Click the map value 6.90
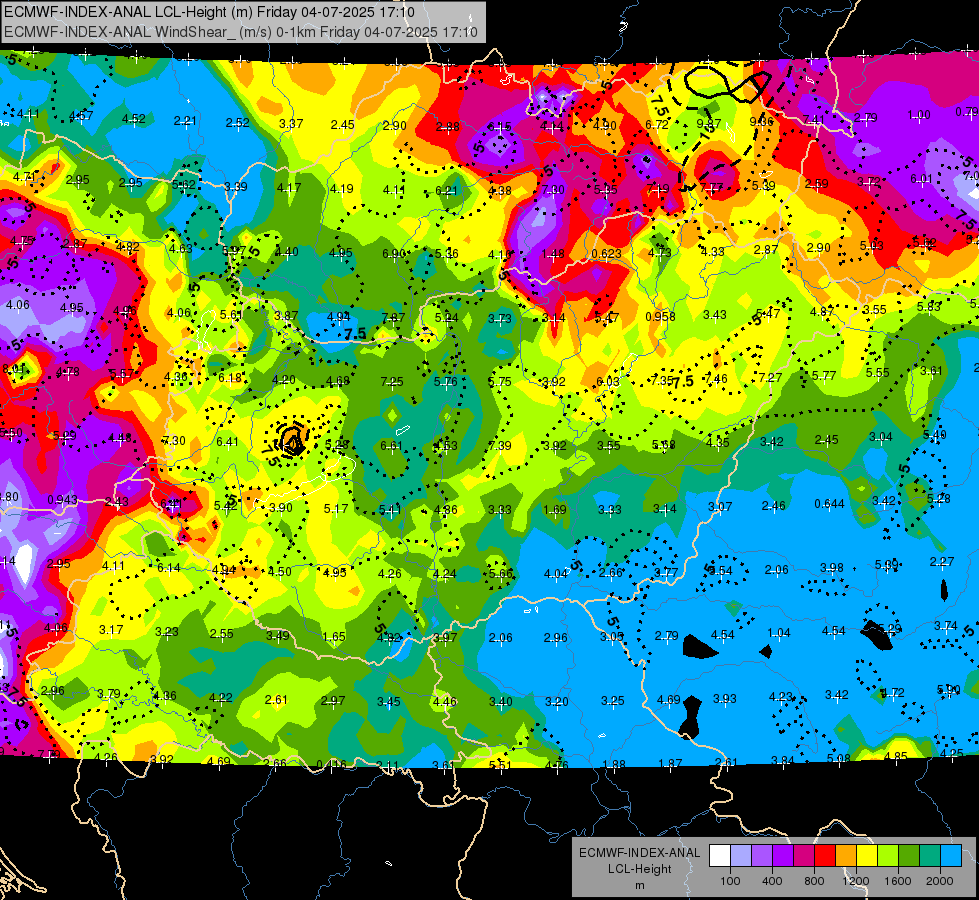 tap(393, 253)
